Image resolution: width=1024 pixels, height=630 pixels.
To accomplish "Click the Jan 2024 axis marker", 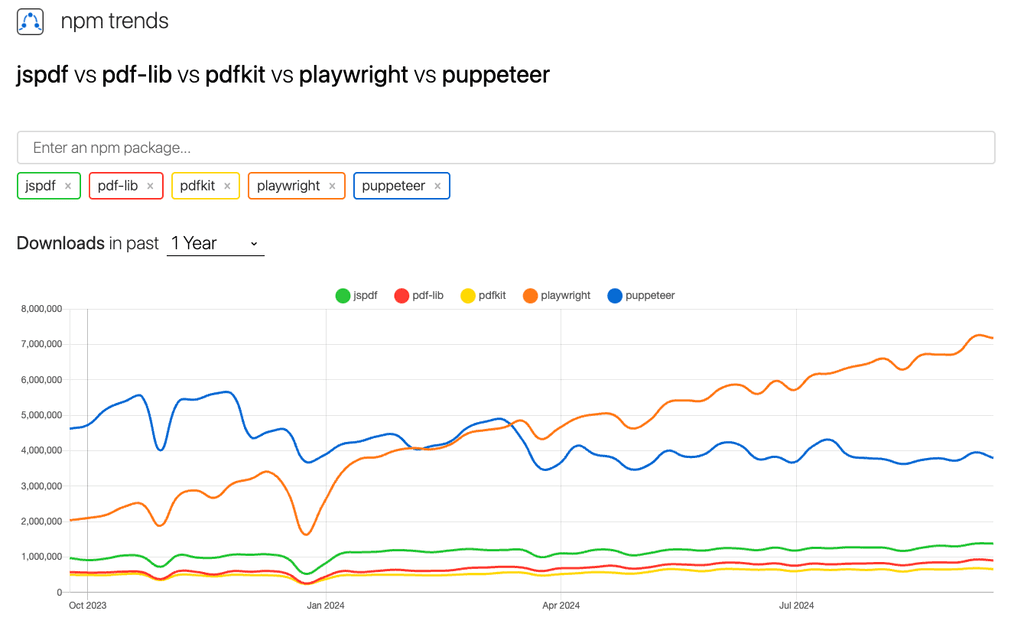I will (325, 605).
